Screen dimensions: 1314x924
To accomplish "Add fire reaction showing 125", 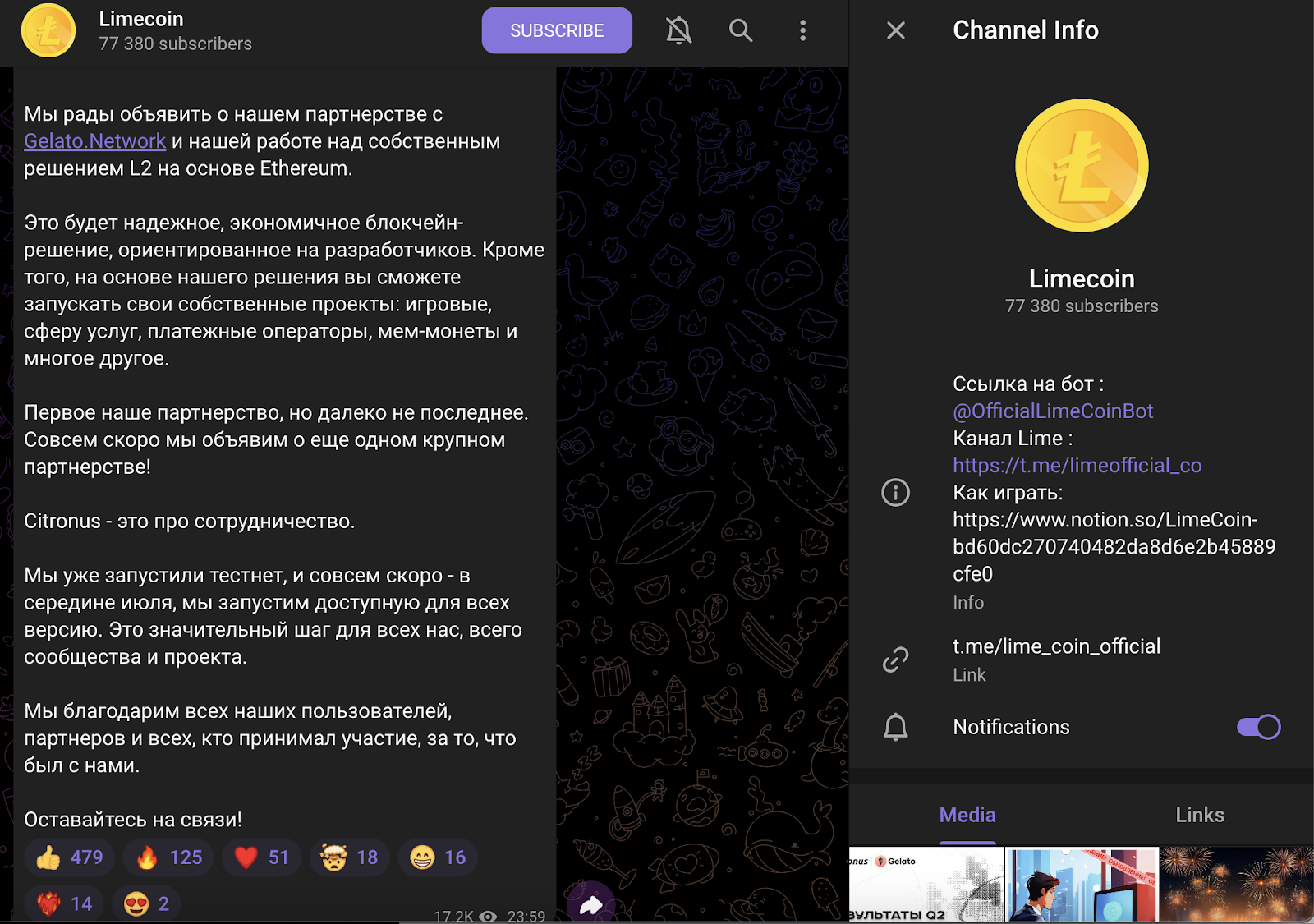I will click(x=168, y=857).
